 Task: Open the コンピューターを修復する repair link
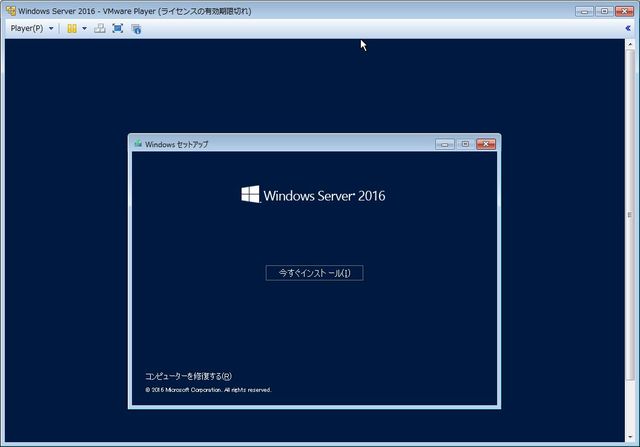188,376
